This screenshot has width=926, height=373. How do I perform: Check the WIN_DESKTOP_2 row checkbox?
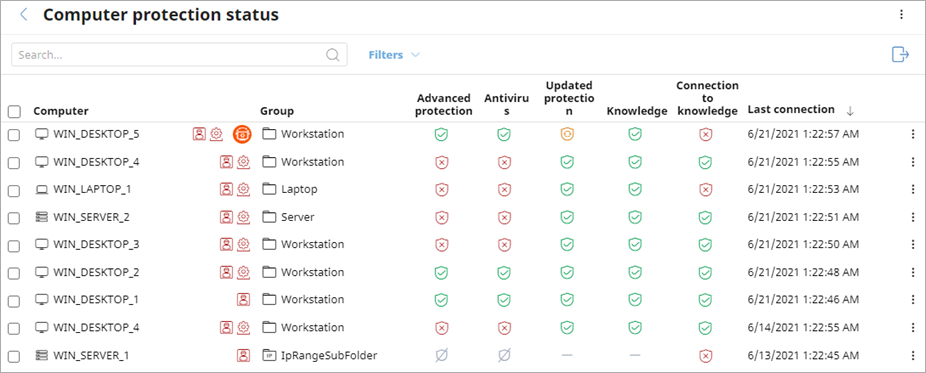click(x=14, y=273)
